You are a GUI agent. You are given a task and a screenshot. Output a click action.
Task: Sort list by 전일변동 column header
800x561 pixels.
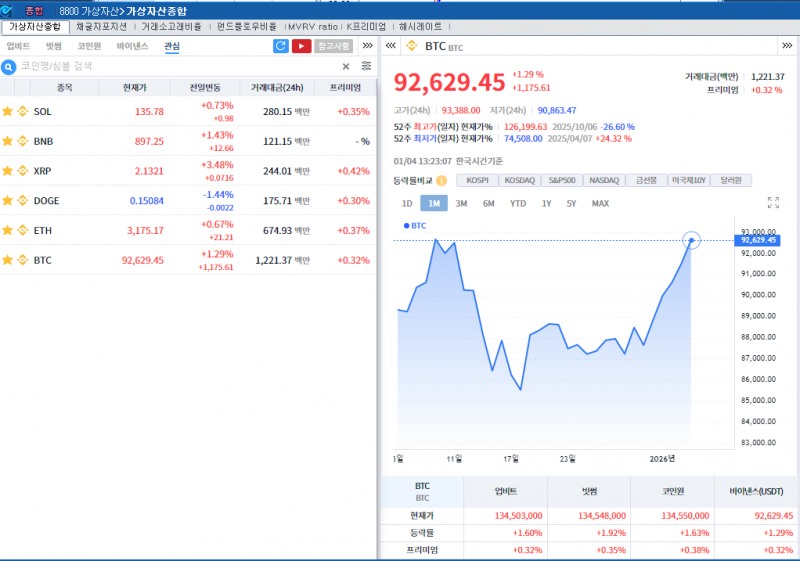click(x=205, y=88)
